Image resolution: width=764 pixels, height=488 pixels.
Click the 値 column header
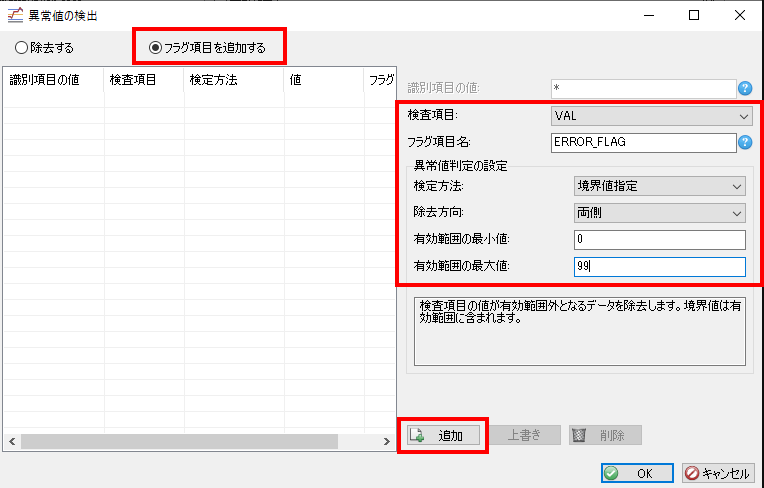[324, 80]
